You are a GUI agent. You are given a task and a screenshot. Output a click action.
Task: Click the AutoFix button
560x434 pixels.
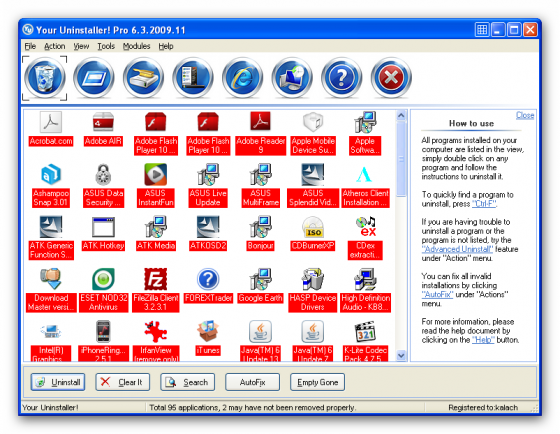tap(252, 382)
